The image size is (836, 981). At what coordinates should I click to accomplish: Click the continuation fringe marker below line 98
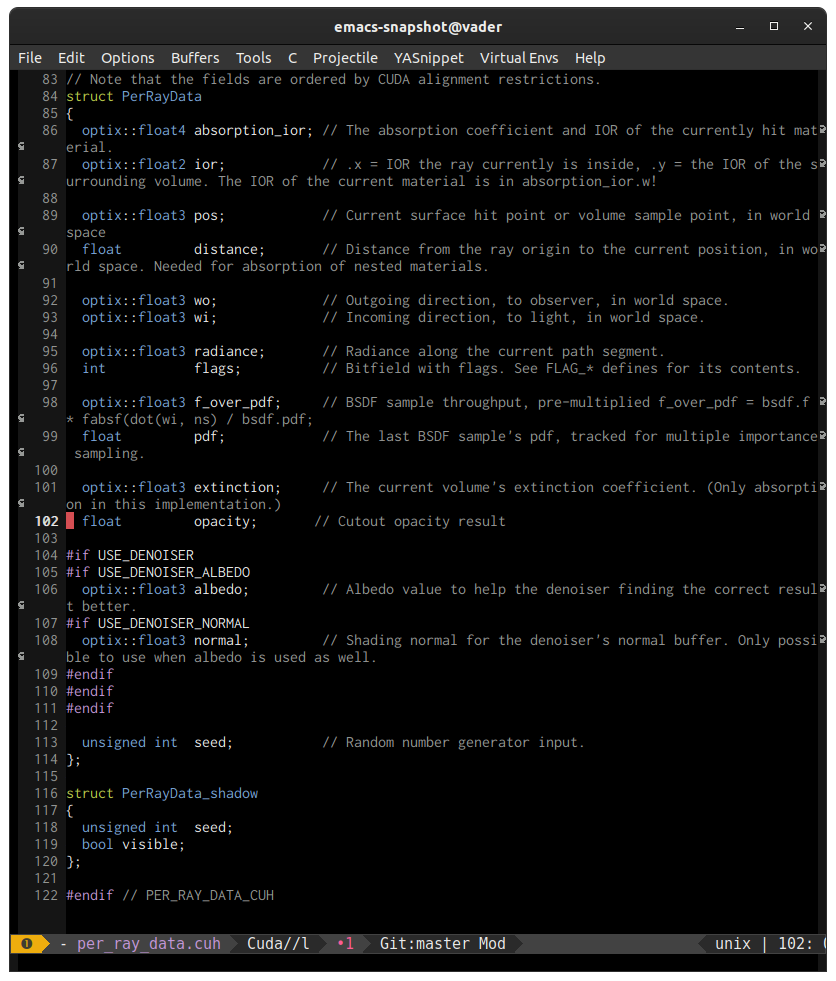point(21,418)
